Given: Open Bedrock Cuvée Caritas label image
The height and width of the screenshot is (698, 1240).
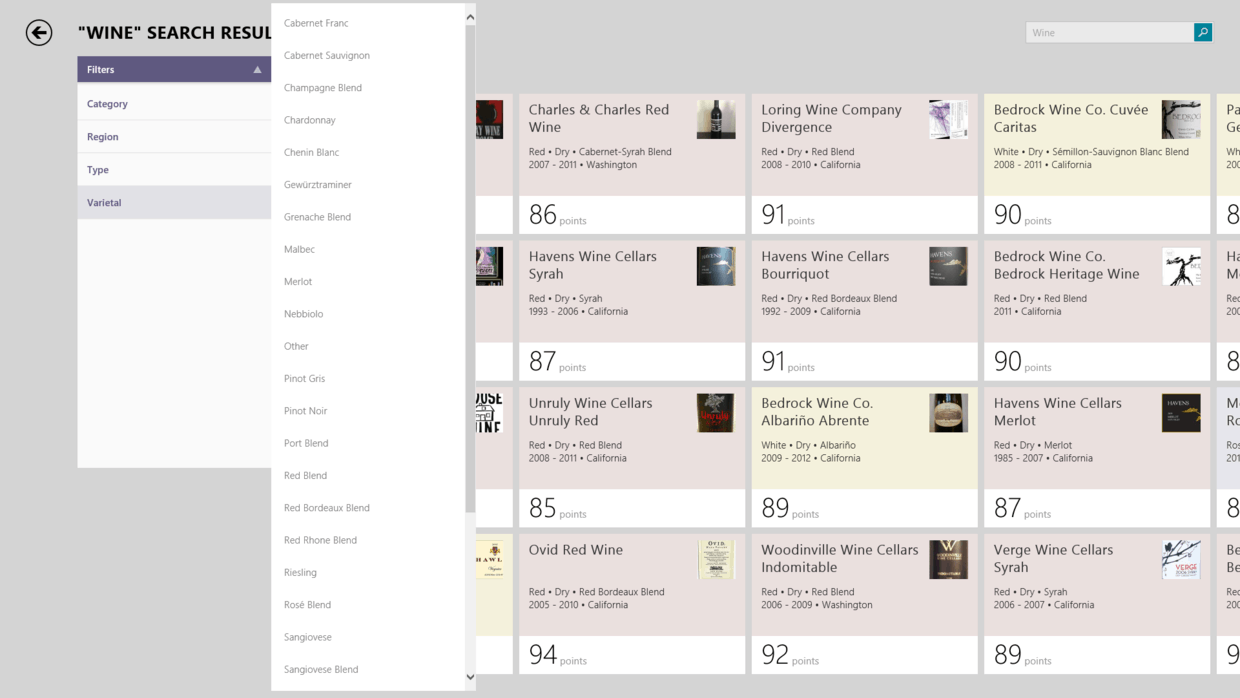Looking at the screenshot, I should 1181,120.
